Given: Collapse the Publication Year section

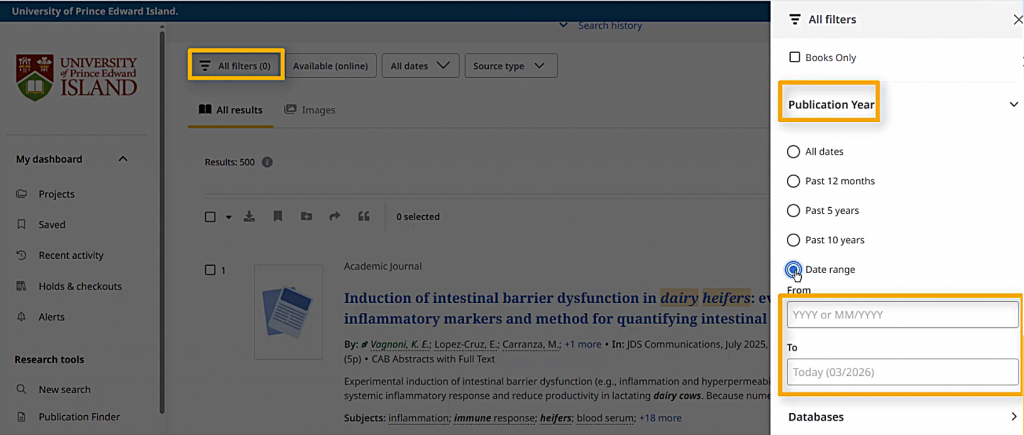Looking at the screenshot, I should point(1013,104).
